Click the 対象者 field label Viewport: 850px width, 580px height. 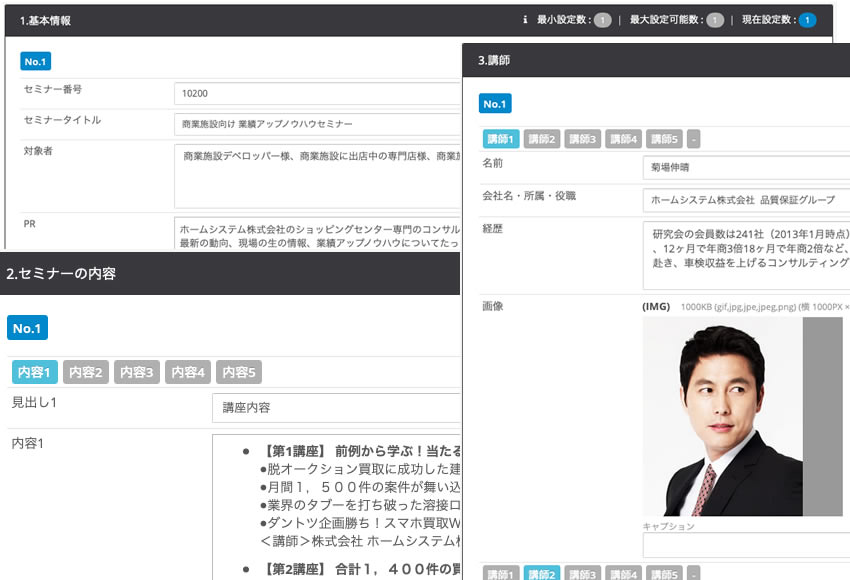(x=38, y=151)
